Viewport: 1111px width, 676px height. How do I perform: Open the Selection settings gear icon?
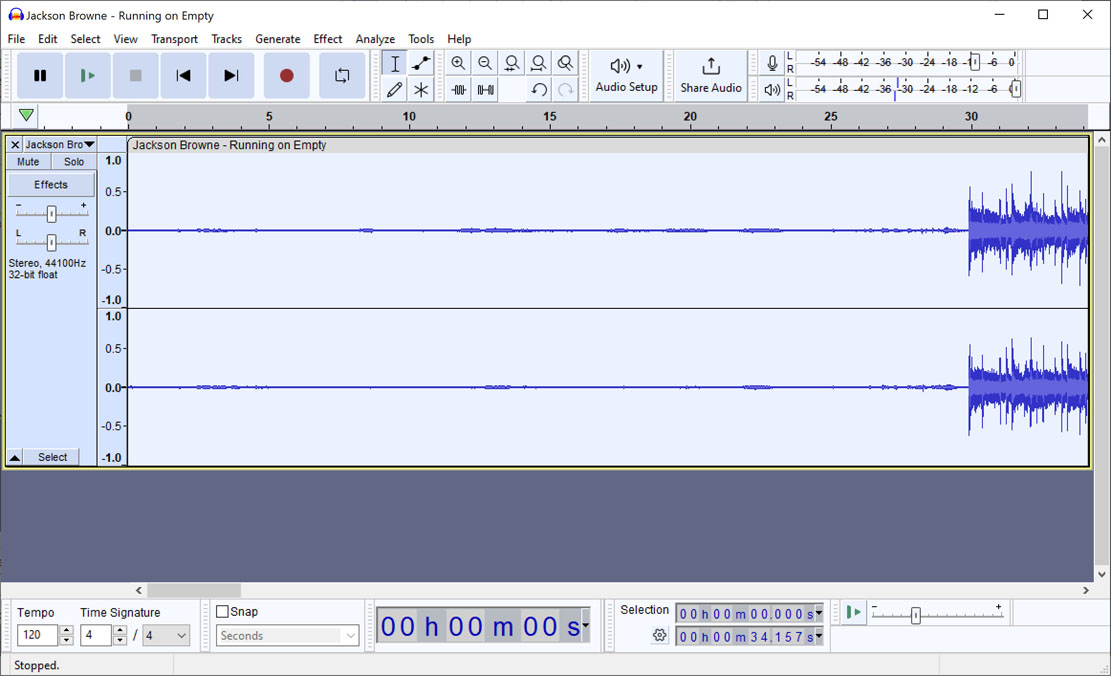660,635
